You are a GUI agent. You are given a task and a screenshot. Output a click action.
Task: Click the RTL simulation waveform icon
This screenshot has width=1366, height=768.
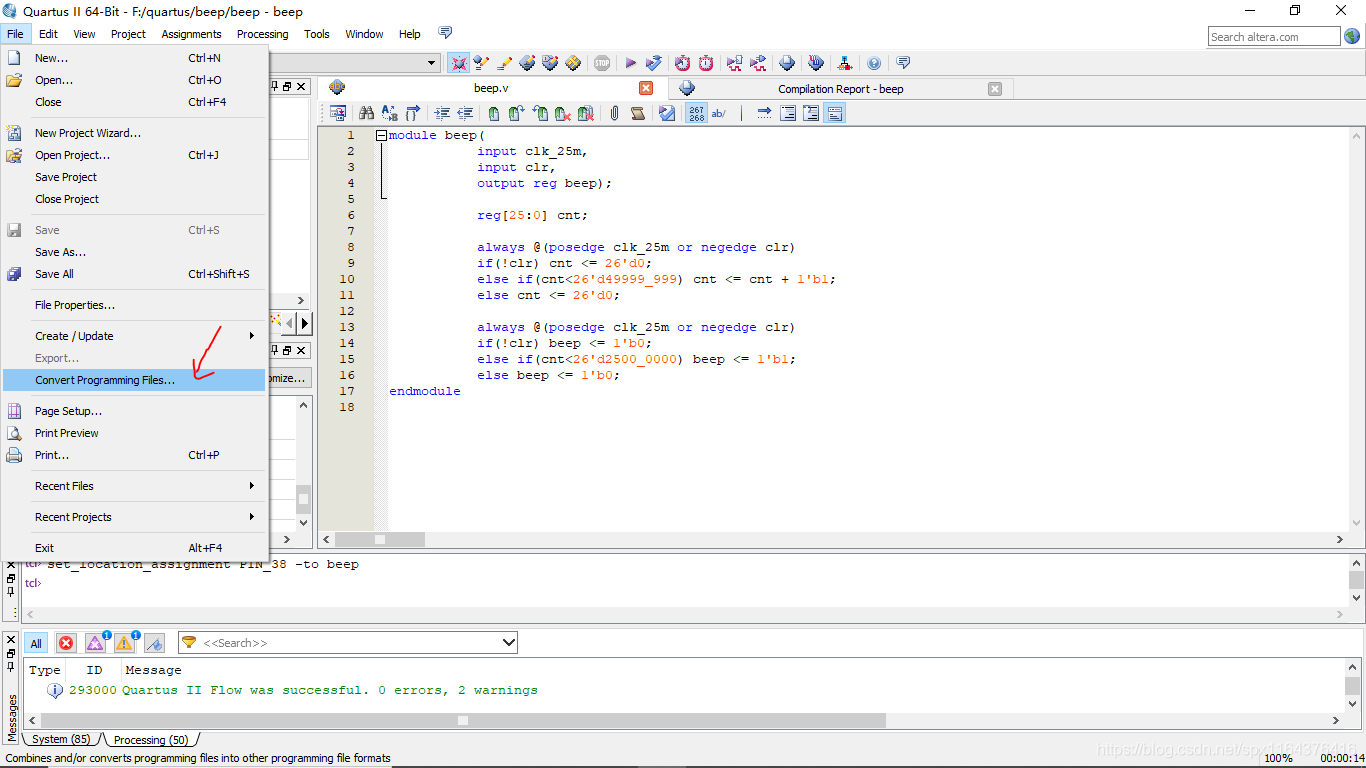(x=735, y=63)
